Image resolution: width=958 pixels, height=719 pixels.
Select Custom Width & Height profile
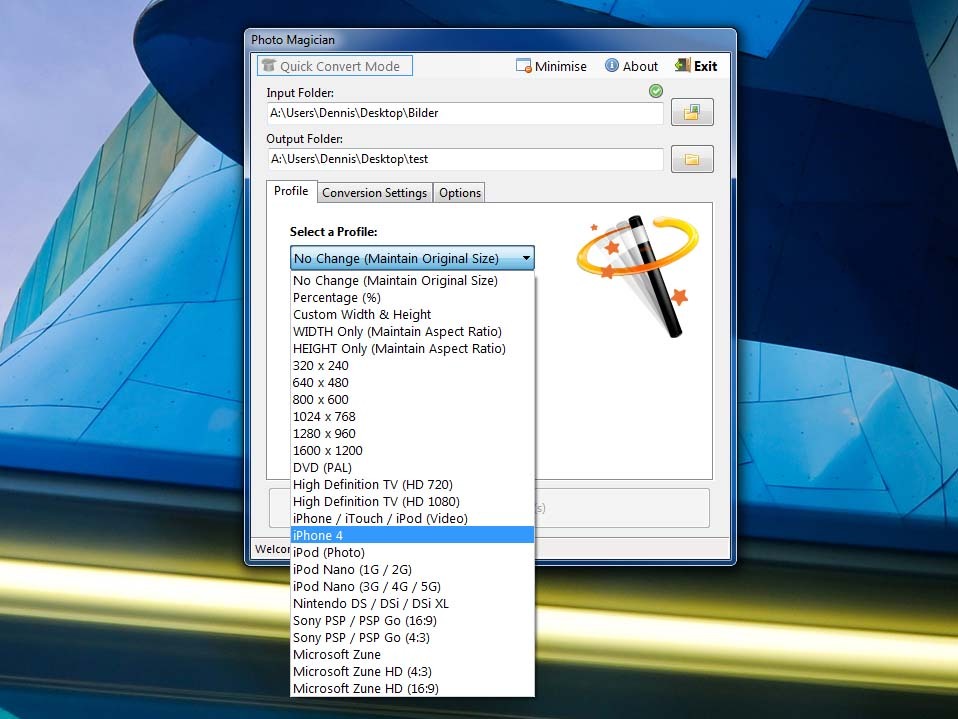(x=412, y=315)
